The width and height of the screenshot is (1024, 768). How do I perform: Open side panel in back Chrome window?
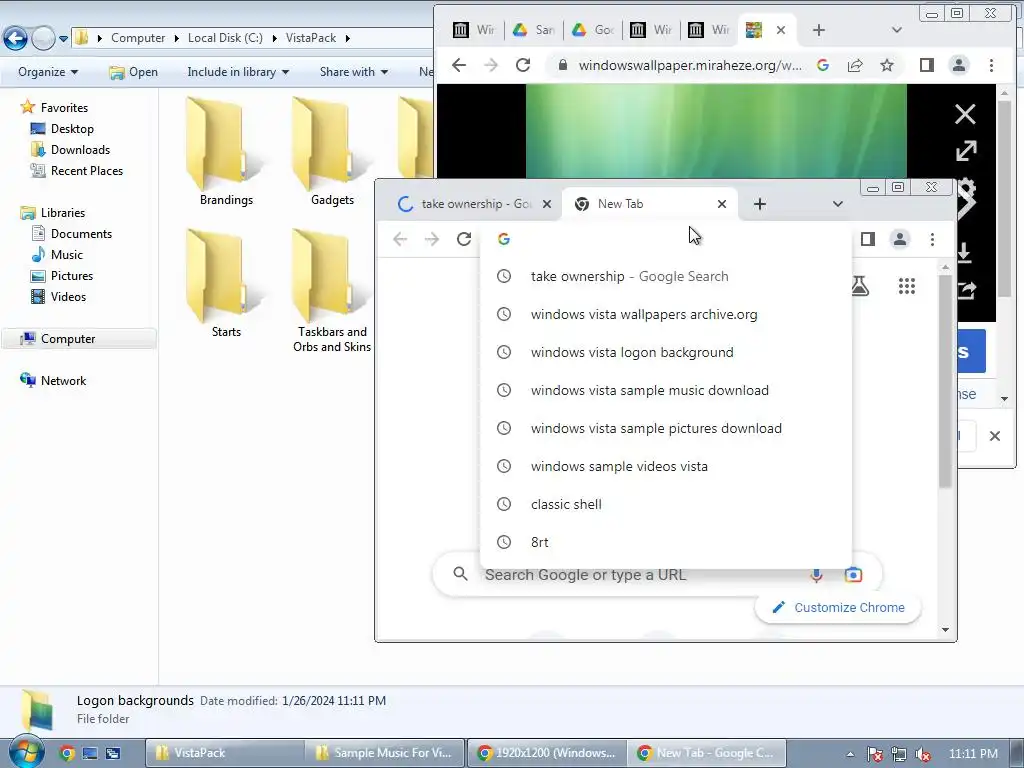927,65
